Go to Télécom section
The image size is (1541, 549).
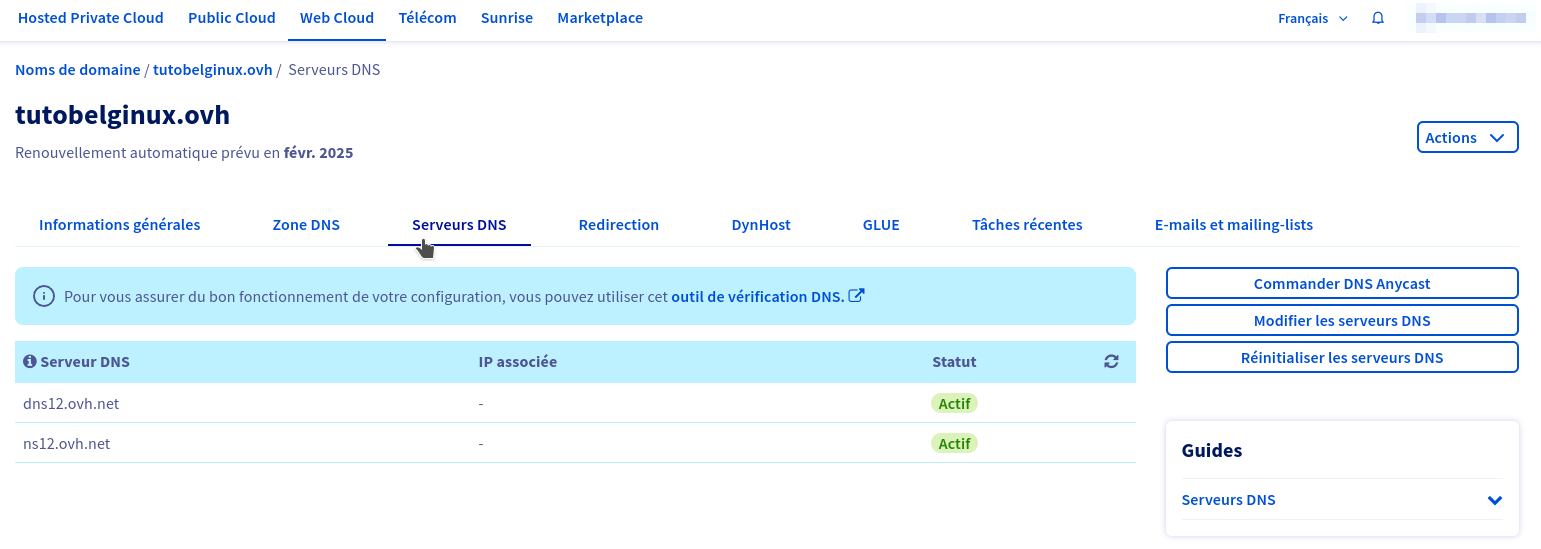427,18
